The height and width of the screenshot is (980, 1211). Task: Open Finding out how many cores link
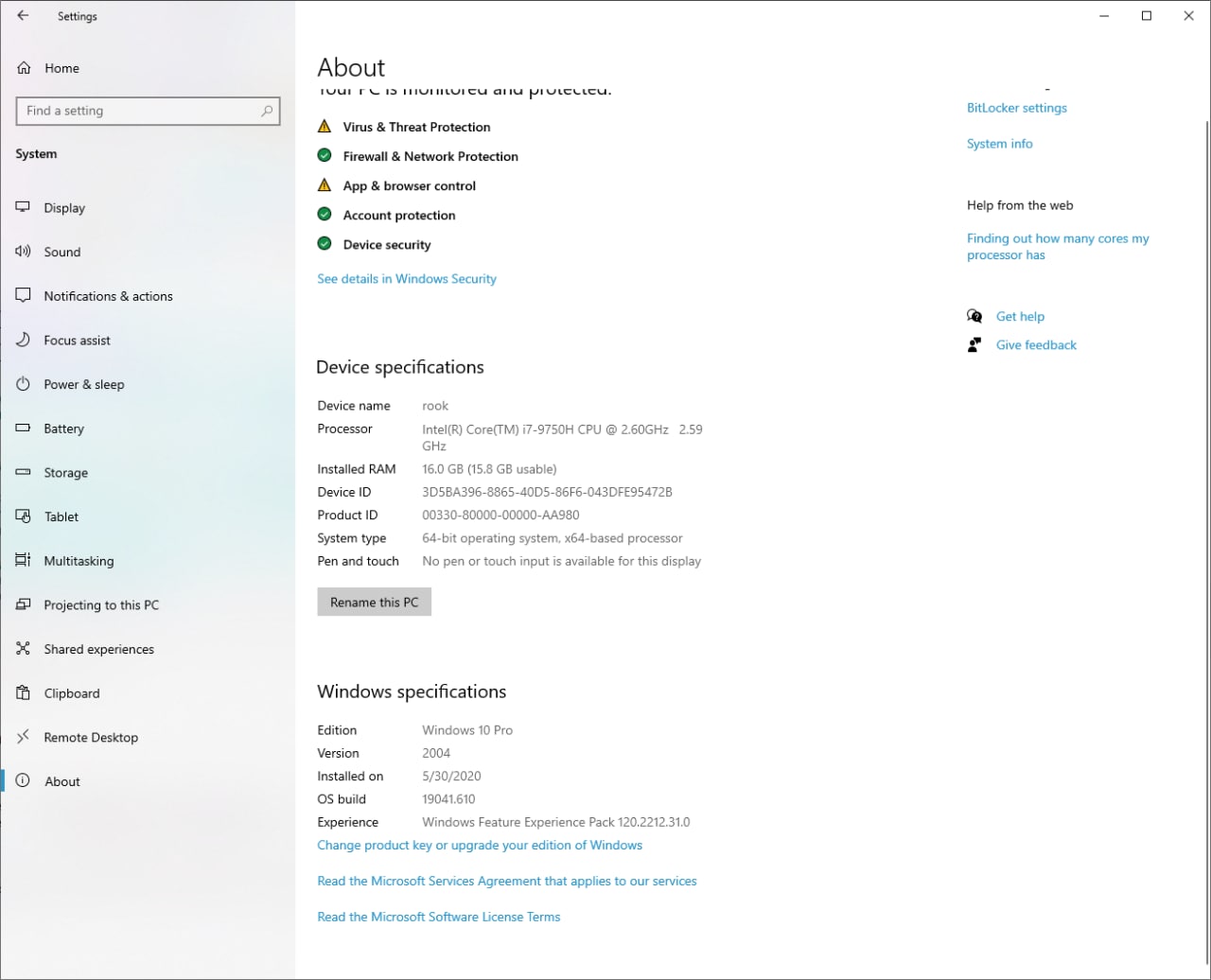coord(1058,247)
